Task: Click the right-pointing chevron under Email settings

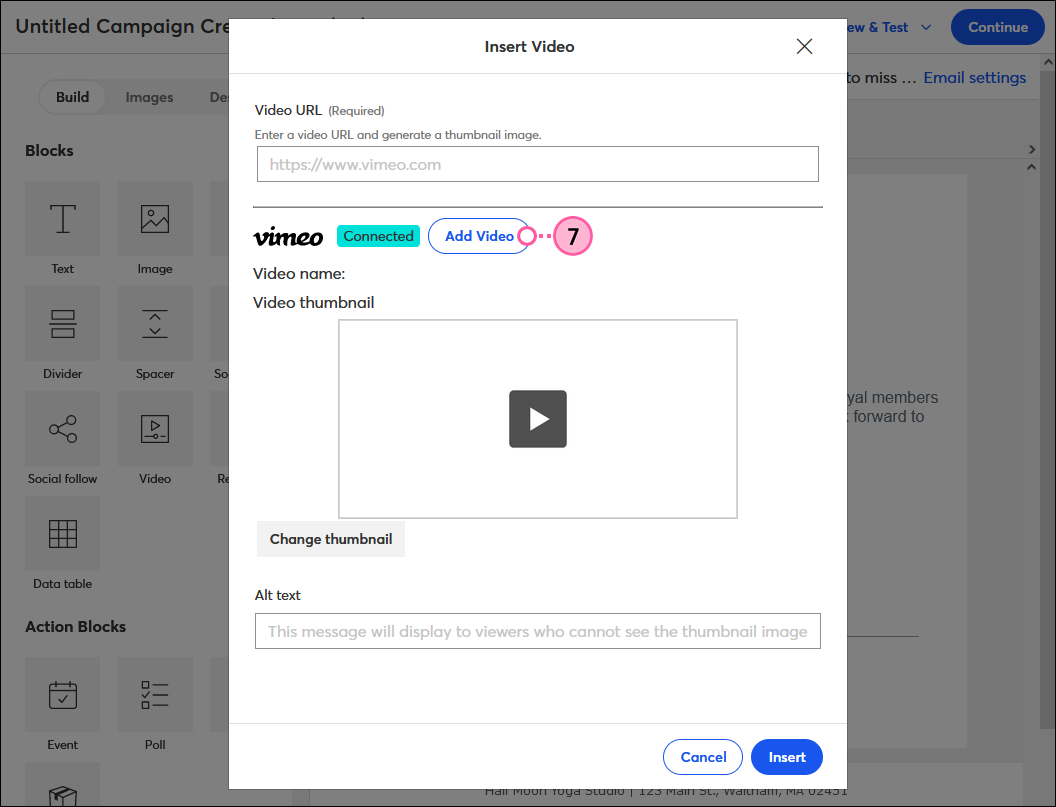Action: [1032, 150]
